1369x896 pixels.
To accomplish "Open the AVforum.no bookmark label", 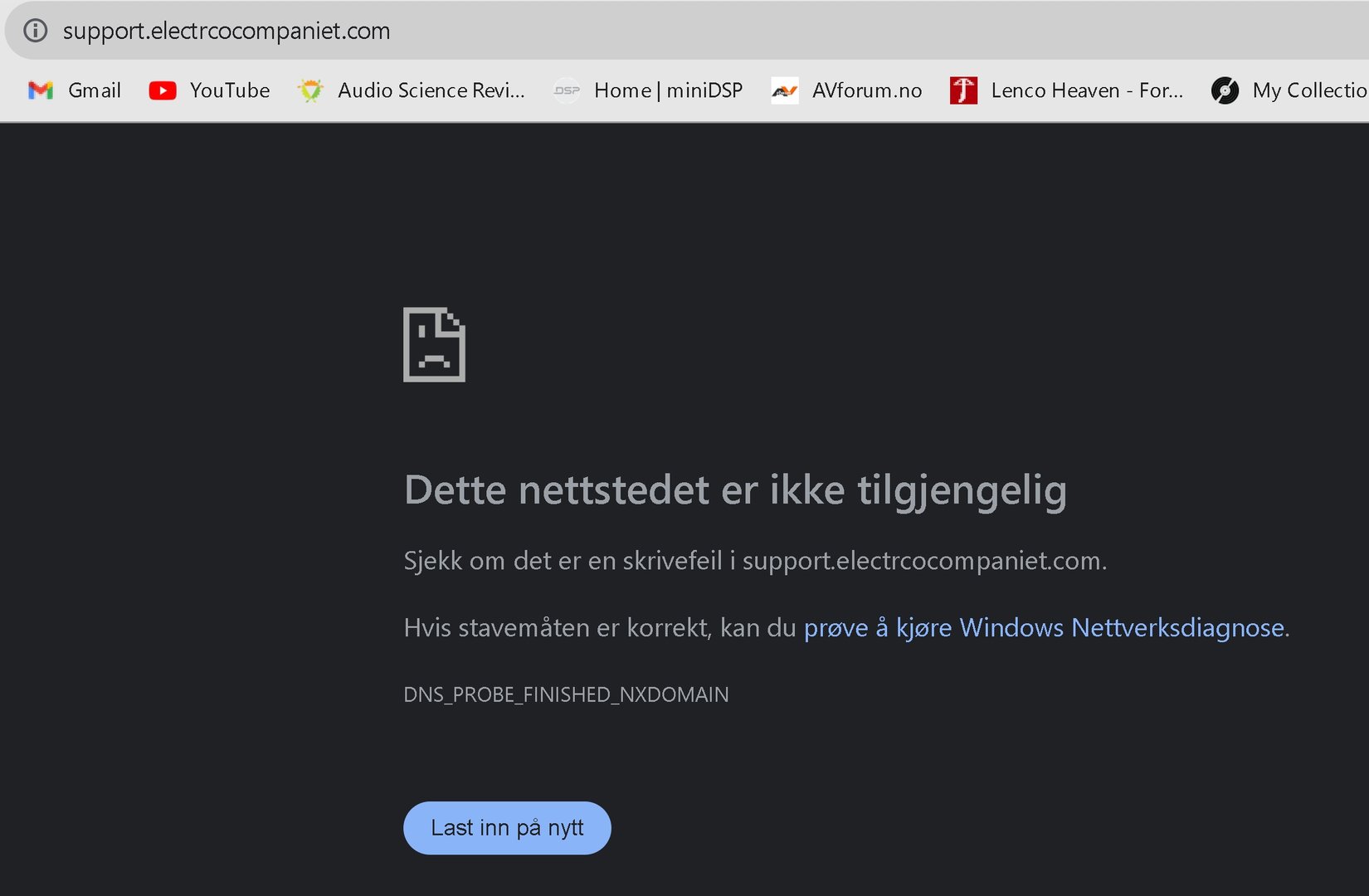I will click(867, 90).
